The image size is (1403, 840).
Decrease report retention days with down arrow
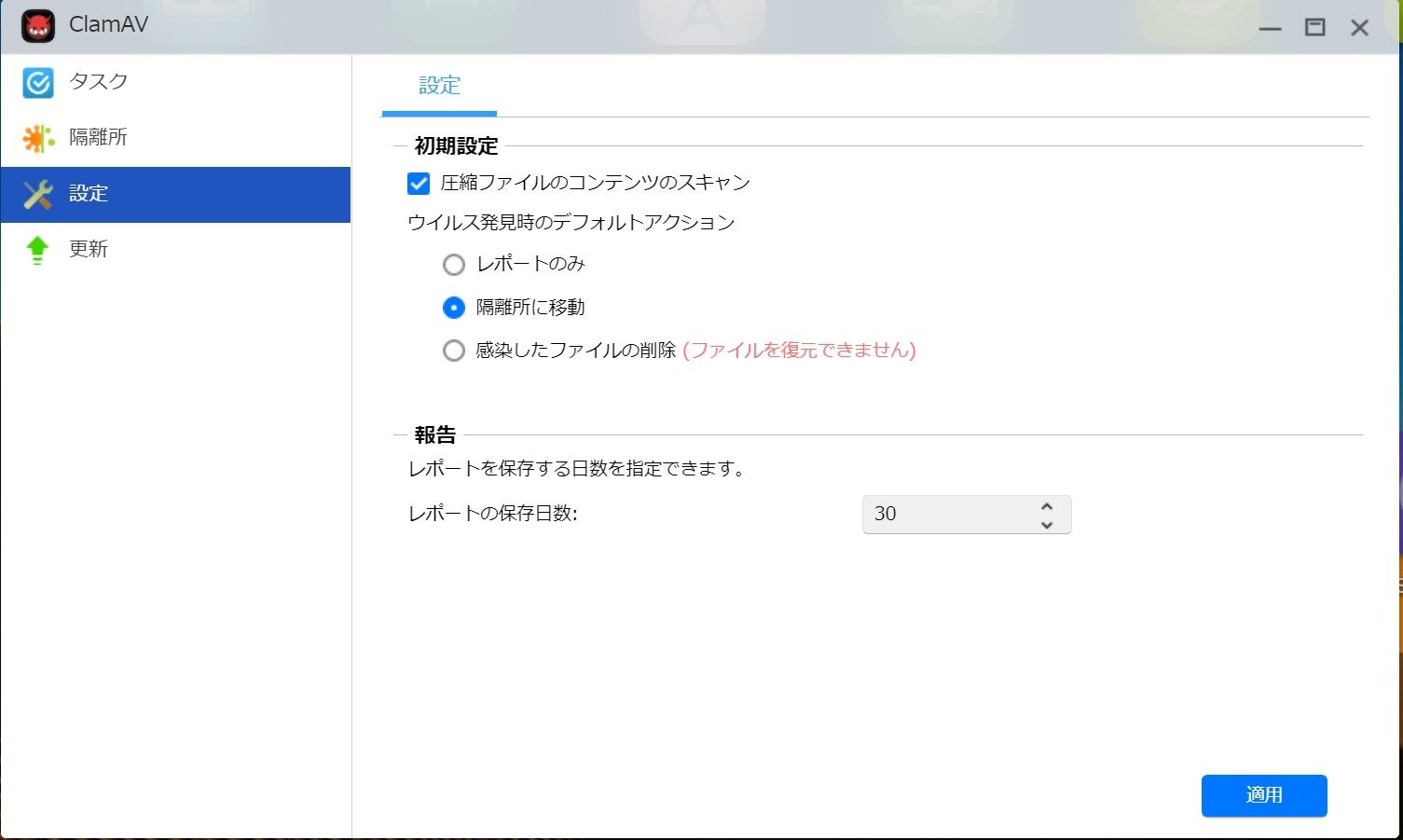[x=1047, y=525]
